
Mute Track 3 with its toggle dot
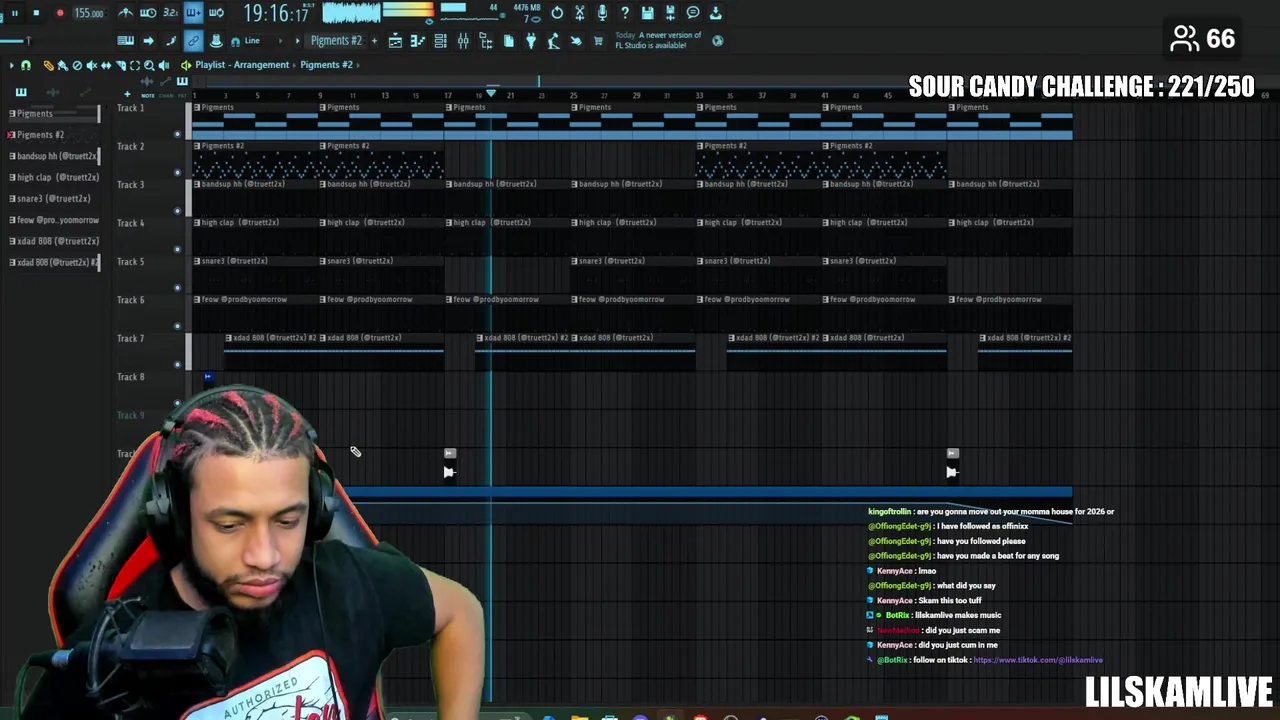pyautogui.click(x=178, y=211)
